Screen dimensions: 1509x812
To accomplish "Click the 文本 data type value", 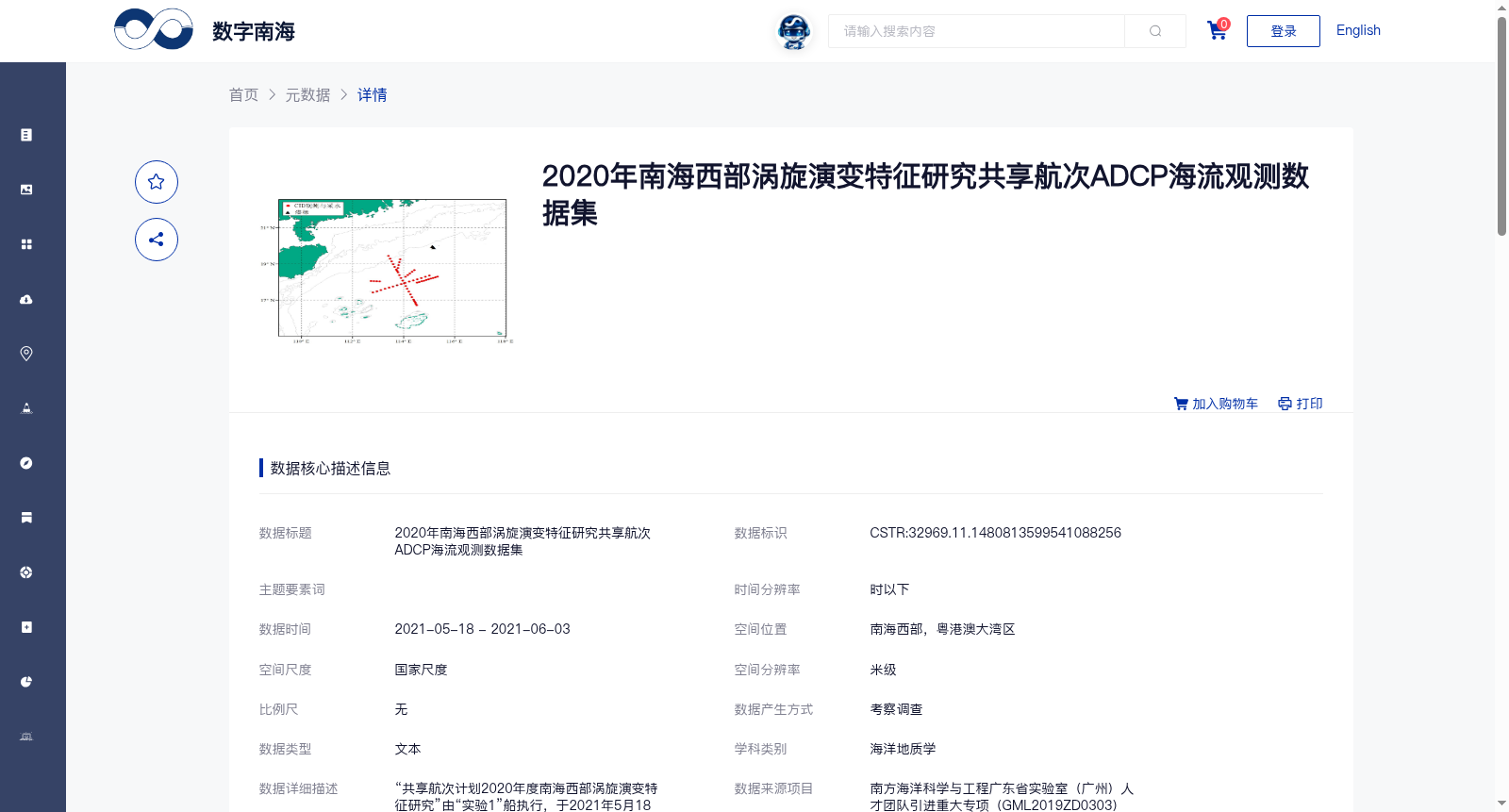I will (407, 749).
